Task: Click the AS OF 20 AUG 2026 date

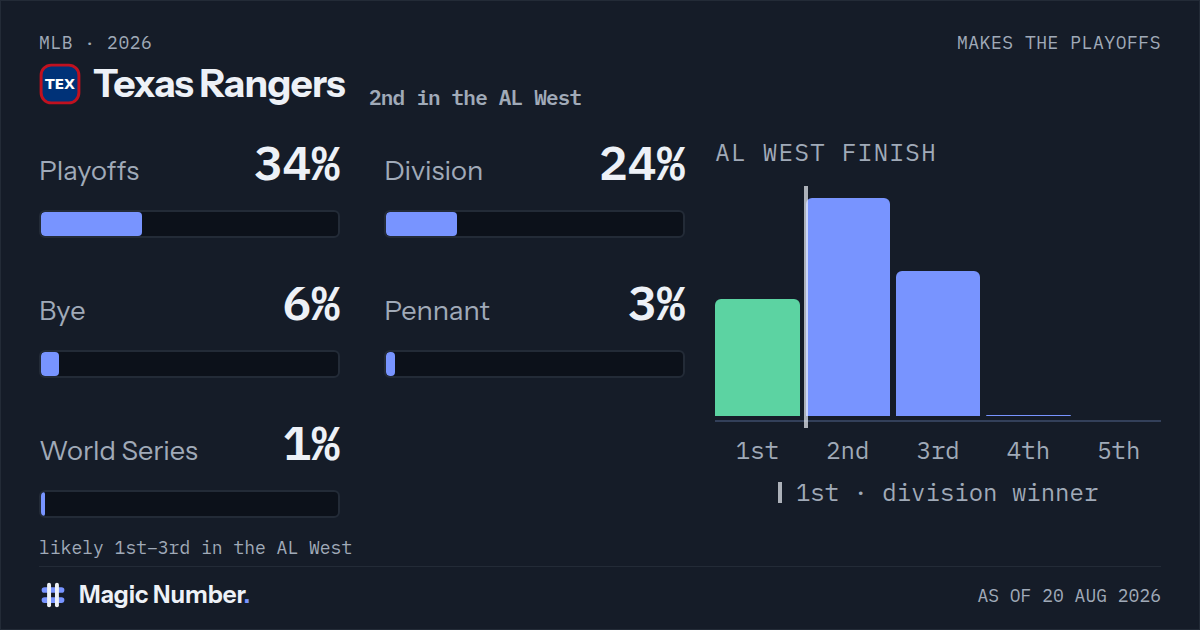Action: click(x=1069, y=596)
